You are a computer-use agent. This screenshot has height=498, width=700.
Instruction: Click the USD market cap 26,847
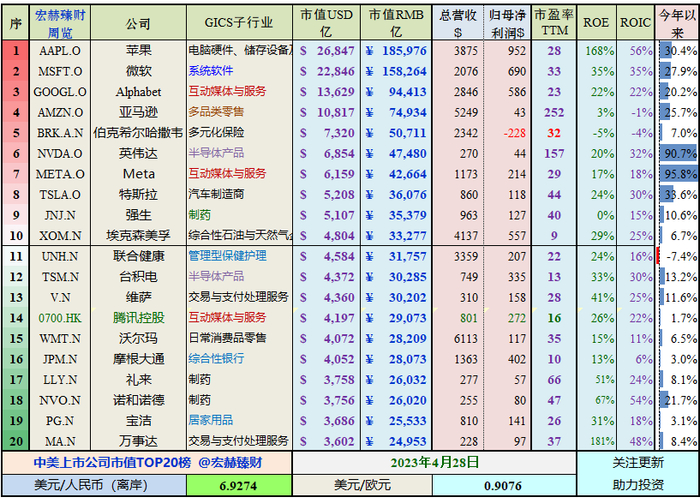tap(336, 51)
